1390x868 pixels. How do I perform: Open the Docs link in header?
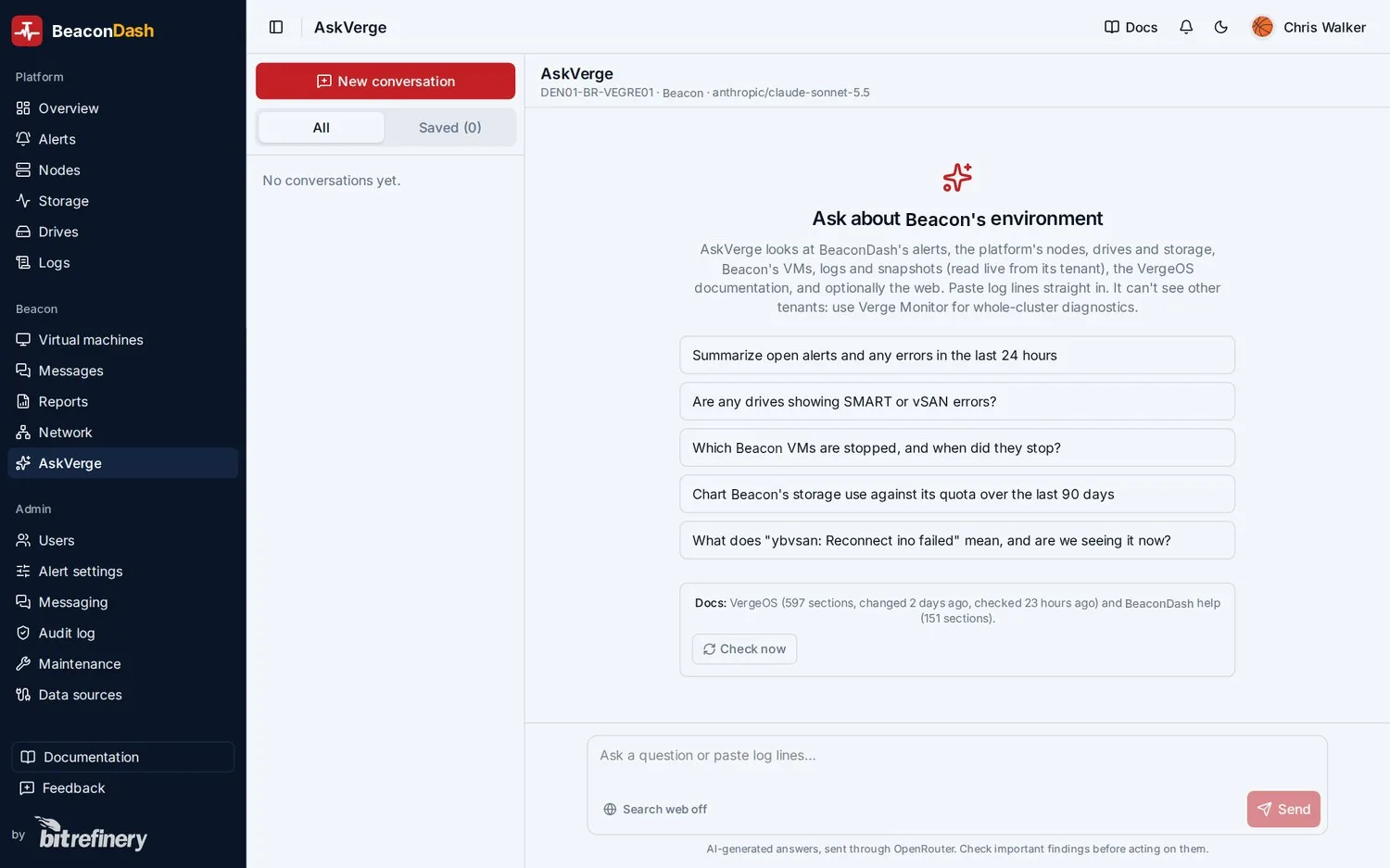pos(1131,27)
